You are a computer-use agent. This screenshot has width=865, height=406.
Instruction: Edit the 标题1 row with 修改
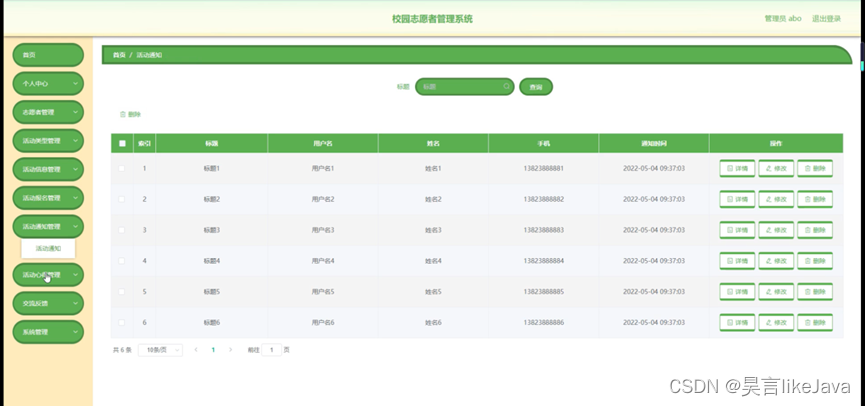pos(776,168)
